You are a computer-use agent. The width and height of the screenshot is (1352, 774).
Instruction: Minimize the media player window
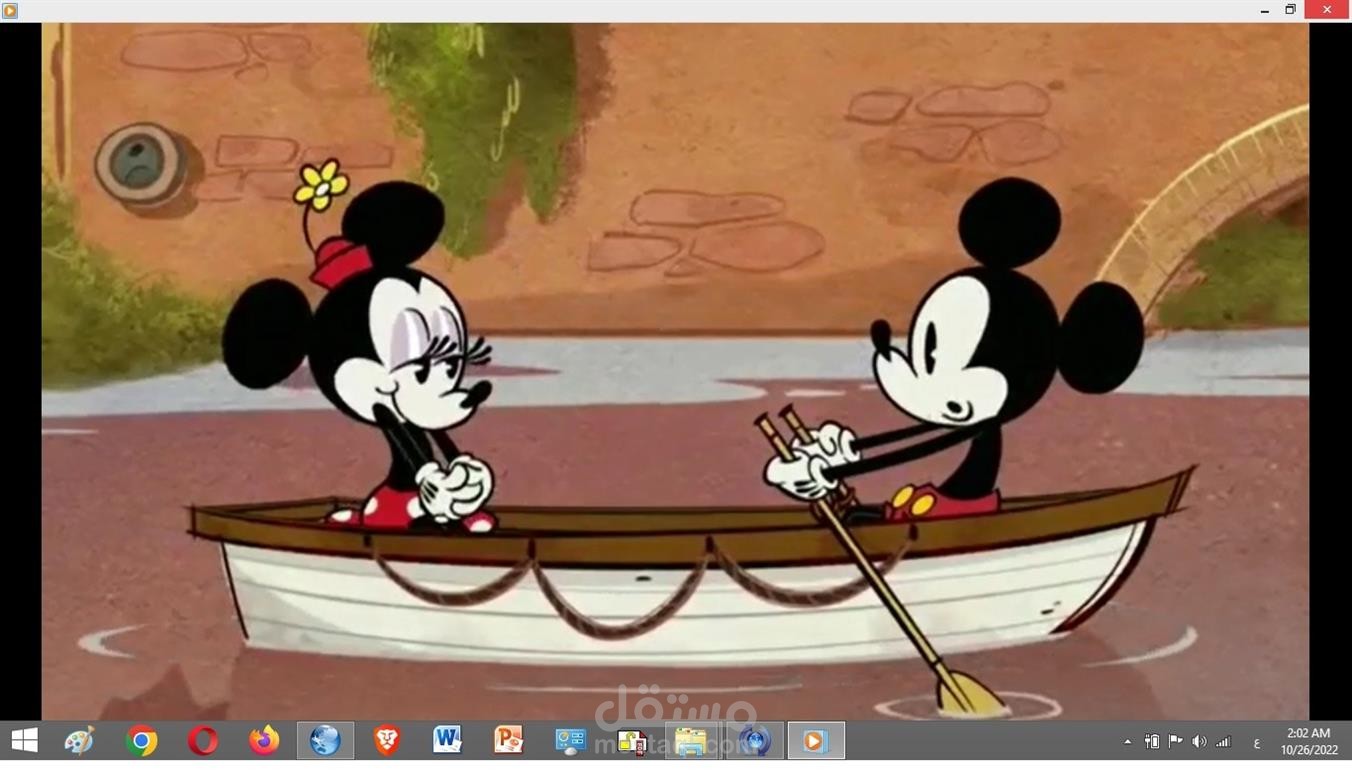pos(1265,10)
